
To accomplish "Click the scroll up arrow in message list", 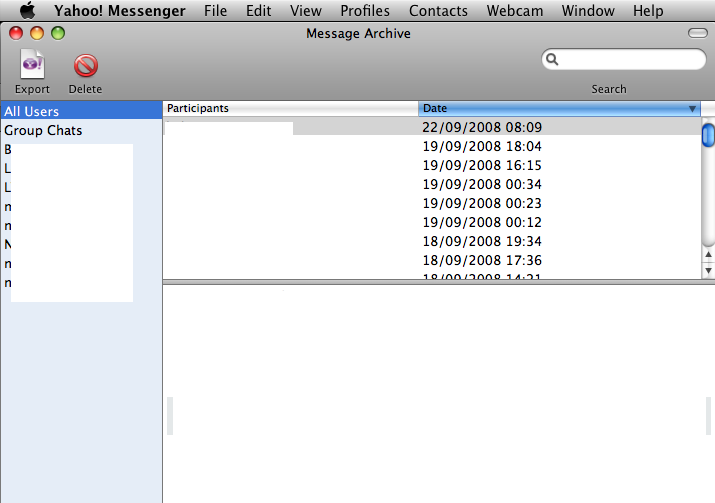I will 708,255.
